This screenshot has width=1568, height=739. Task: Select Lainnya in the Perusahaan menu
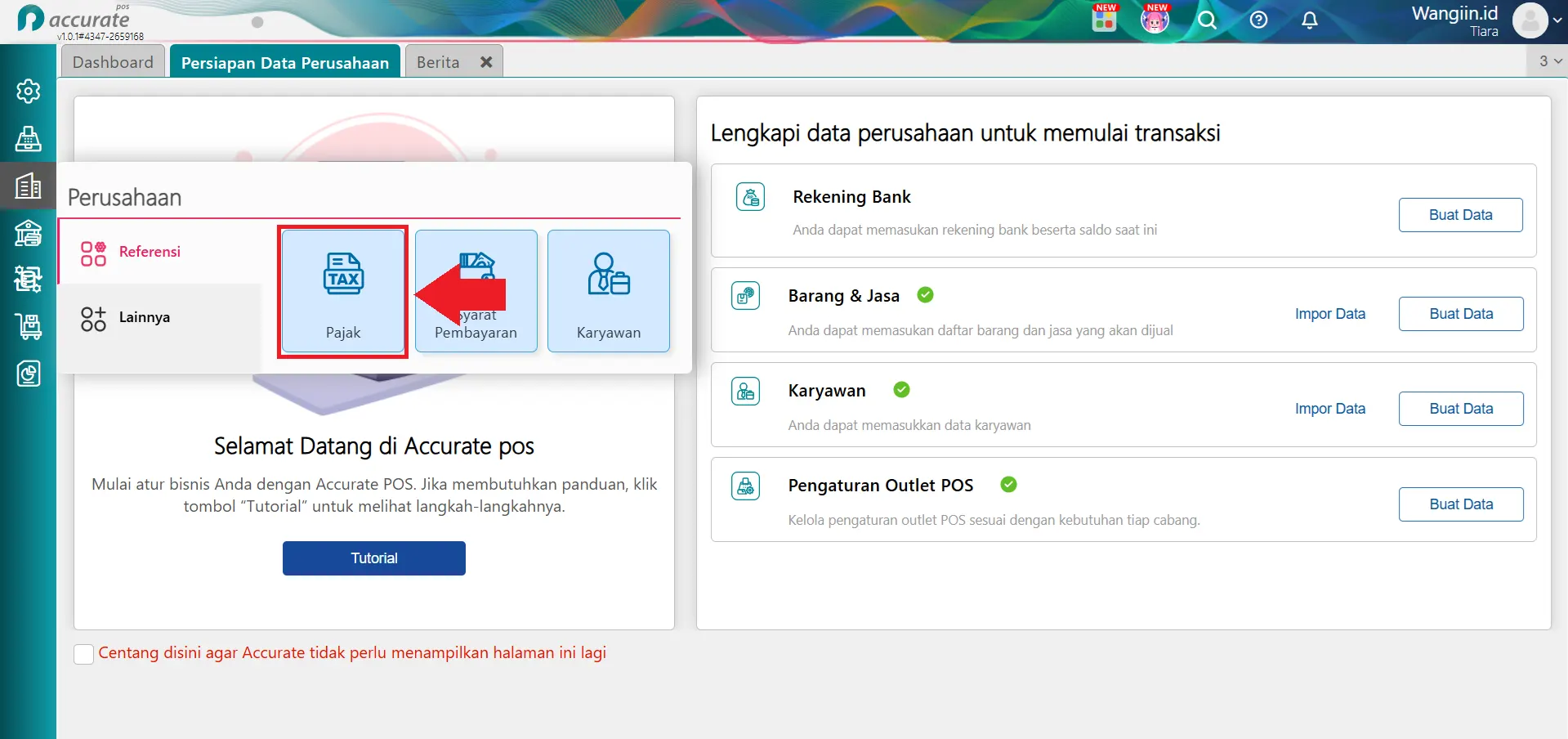pyautogui.click(x=160, y=317)
